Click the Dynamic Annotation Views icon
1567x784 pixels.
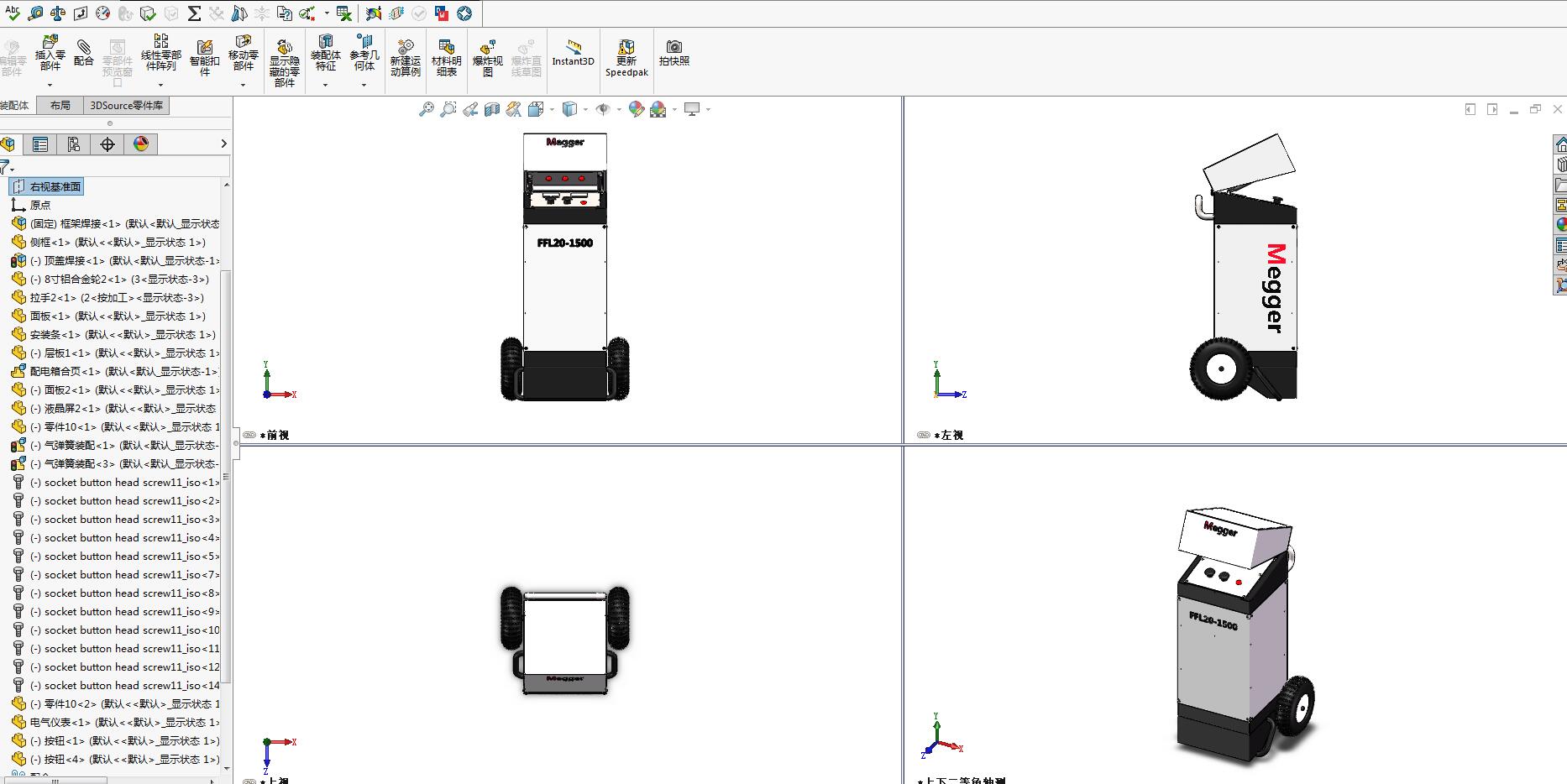point(514,109)
